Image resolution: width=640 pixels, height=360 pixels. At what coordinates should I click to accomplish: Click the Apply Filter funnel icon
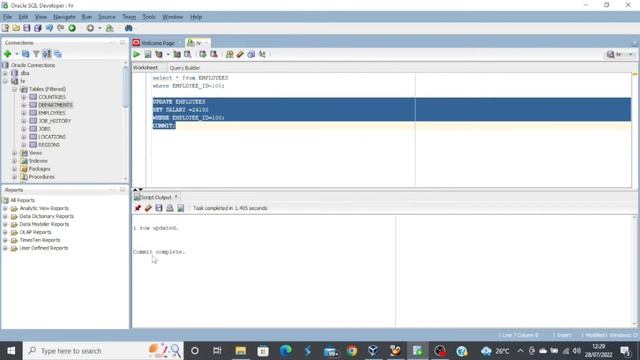click(x=36, y=54)
